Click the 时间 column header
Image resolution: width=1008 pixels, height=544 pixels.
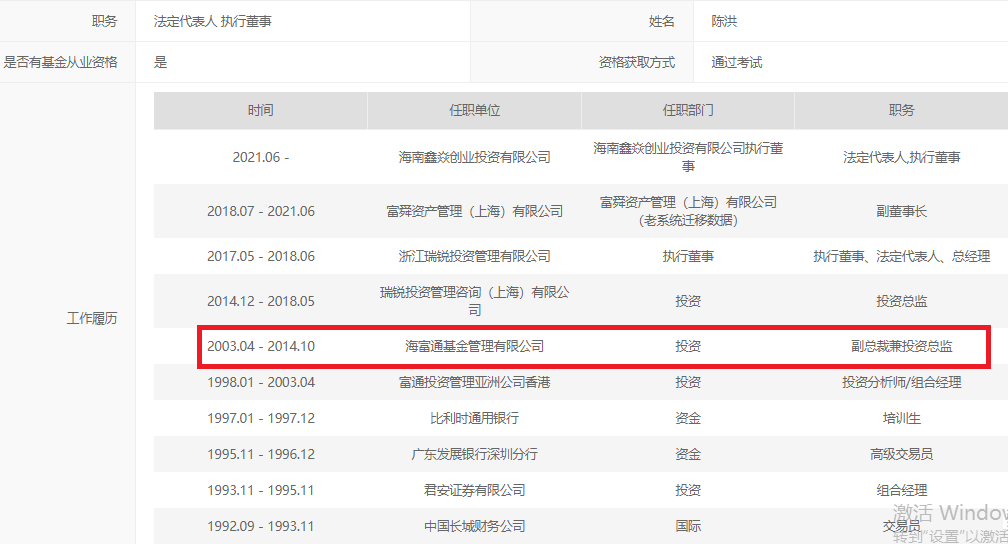pos(260,110)
